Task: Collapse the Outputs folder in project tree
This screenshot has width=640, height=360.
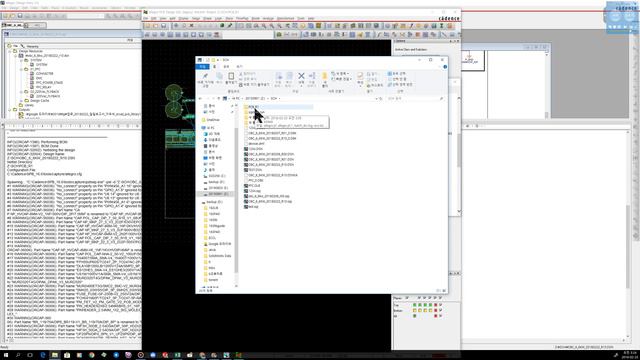Action: pos(10,110)
